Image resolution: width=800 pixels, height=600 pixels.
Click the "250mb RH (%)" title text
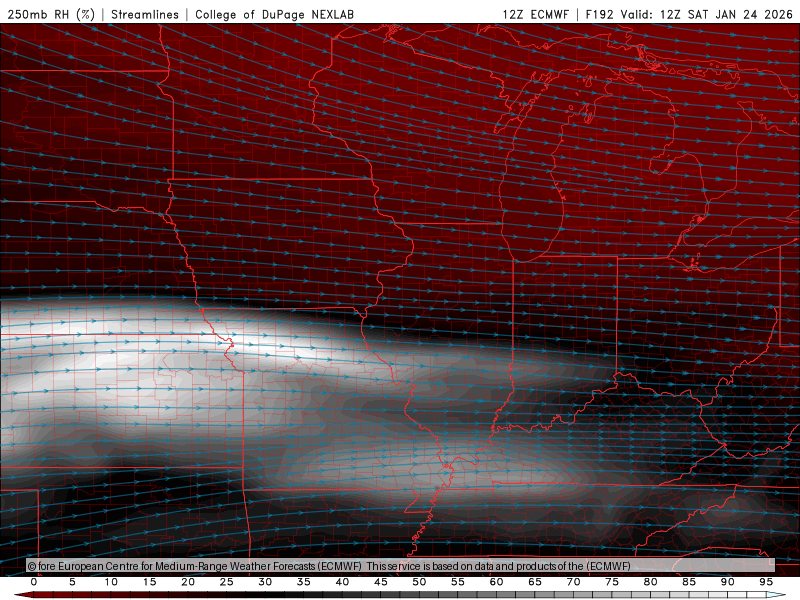pos(51,14)
